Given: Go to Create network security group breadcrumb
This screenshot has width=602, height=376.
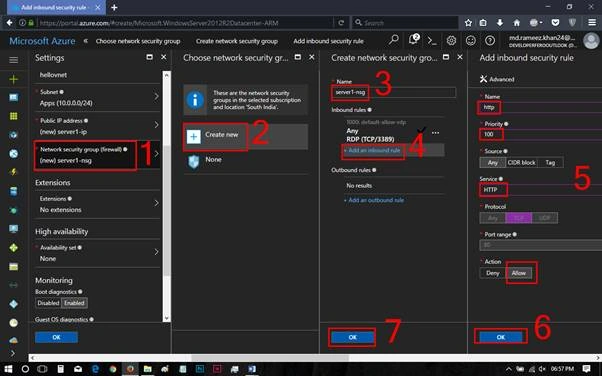Looking at the screenshot, I should [x=236, y=41].
